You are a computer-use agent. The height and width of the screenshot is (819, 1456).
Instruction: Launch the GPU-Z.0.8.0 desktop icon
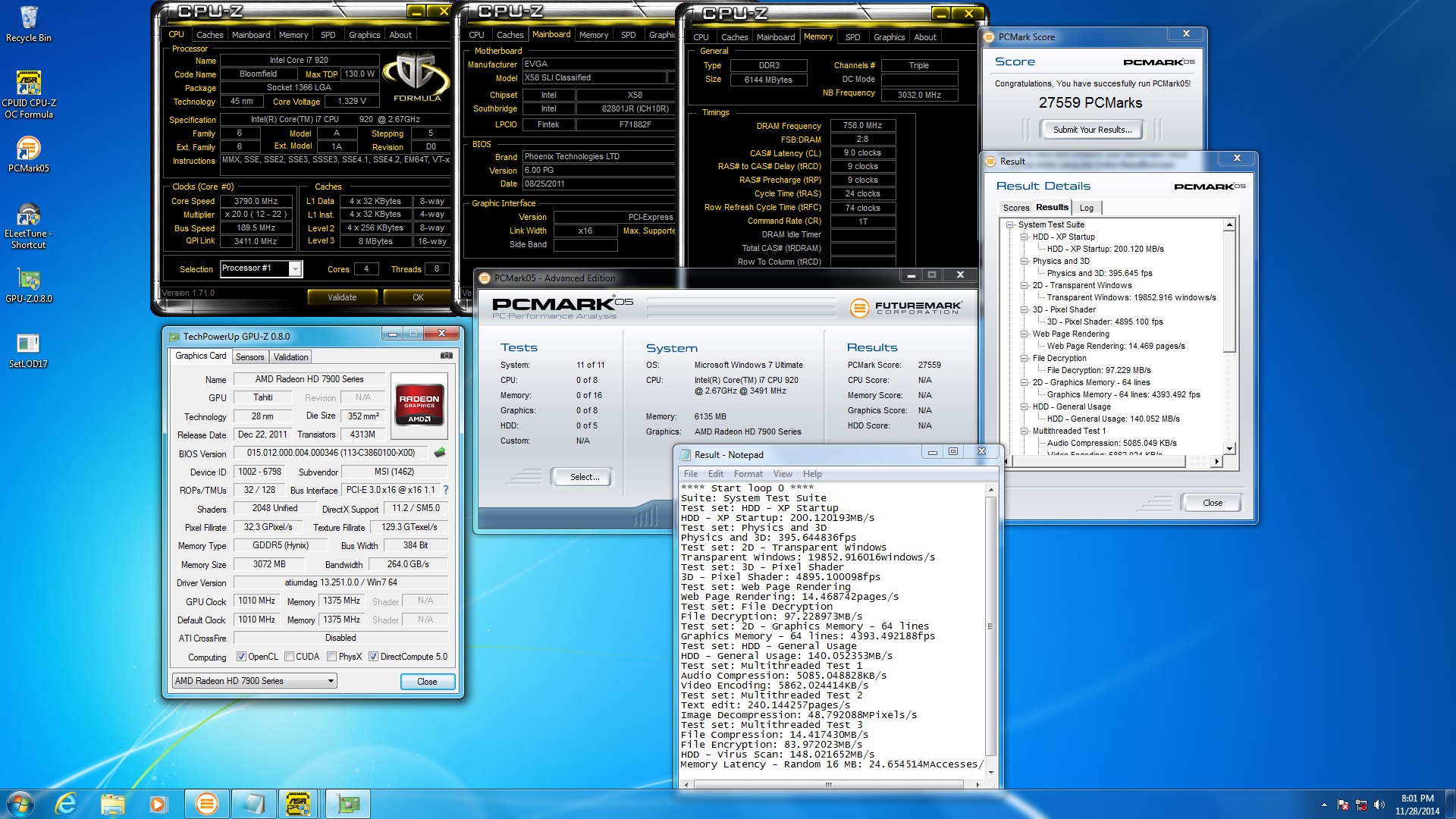[x=29, y=287]
